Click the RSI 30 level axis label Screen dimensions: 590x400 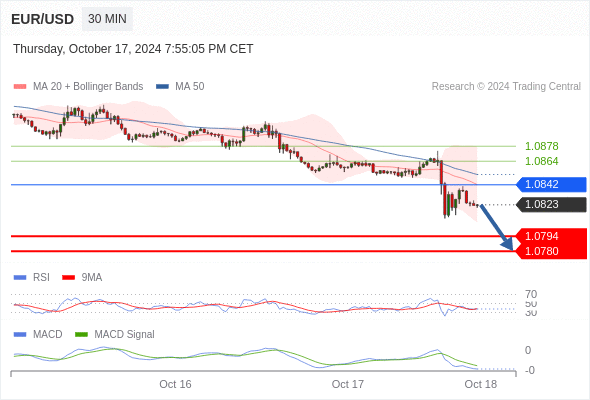tap(531, 313)
